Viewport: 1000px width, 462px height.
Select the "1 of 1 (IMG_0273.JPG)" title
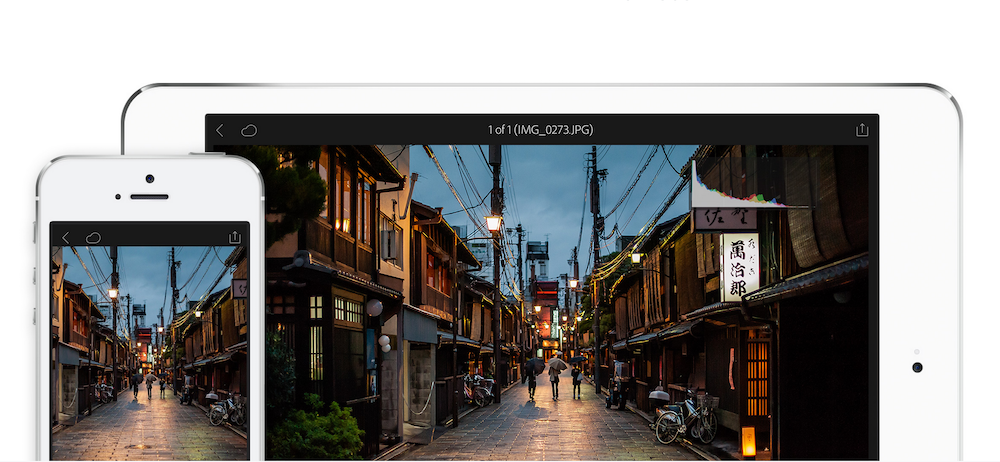pos(541,130)
